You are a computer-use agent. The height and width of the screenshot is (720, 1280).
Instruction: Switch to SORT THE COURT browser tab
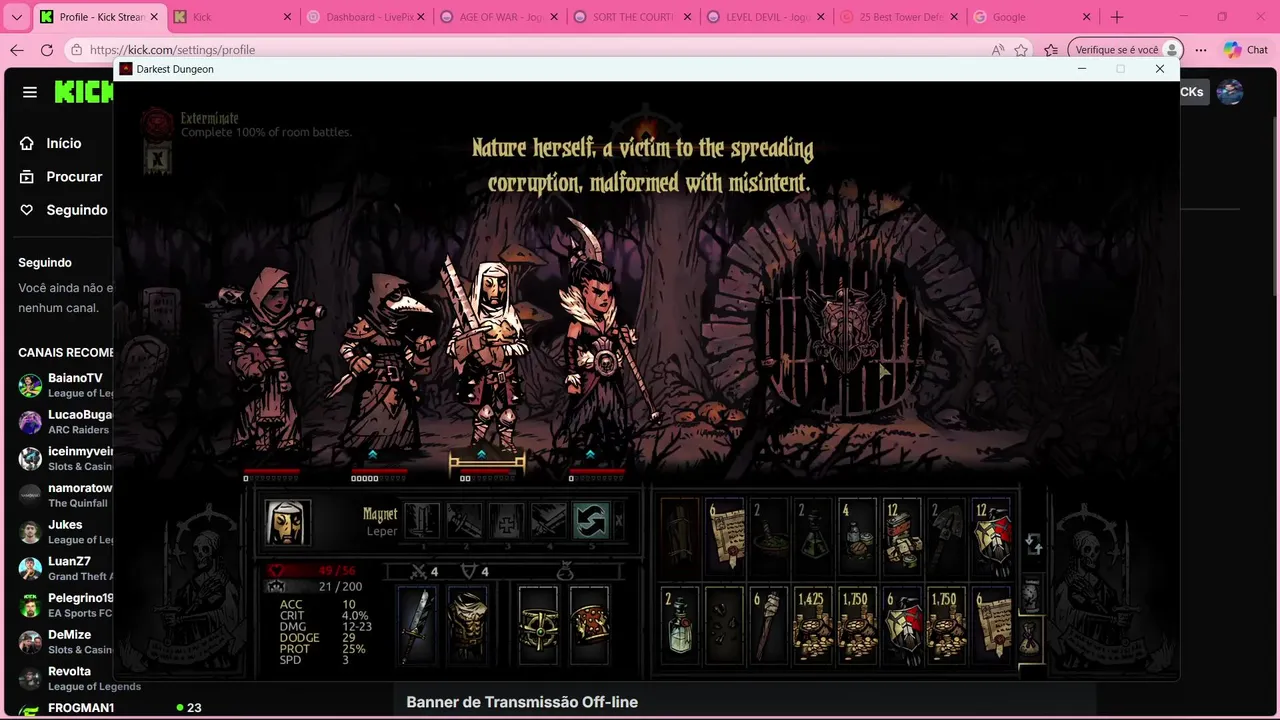point(632,17)
